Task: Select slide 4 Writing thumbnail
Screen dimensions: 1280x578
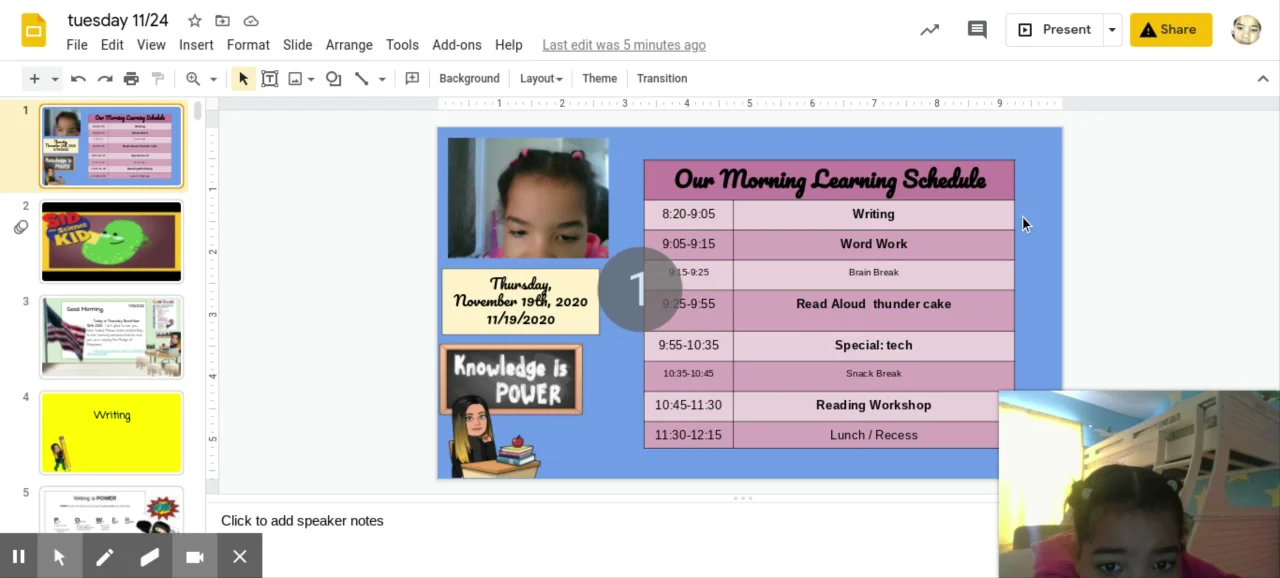Action: (111, 433)
